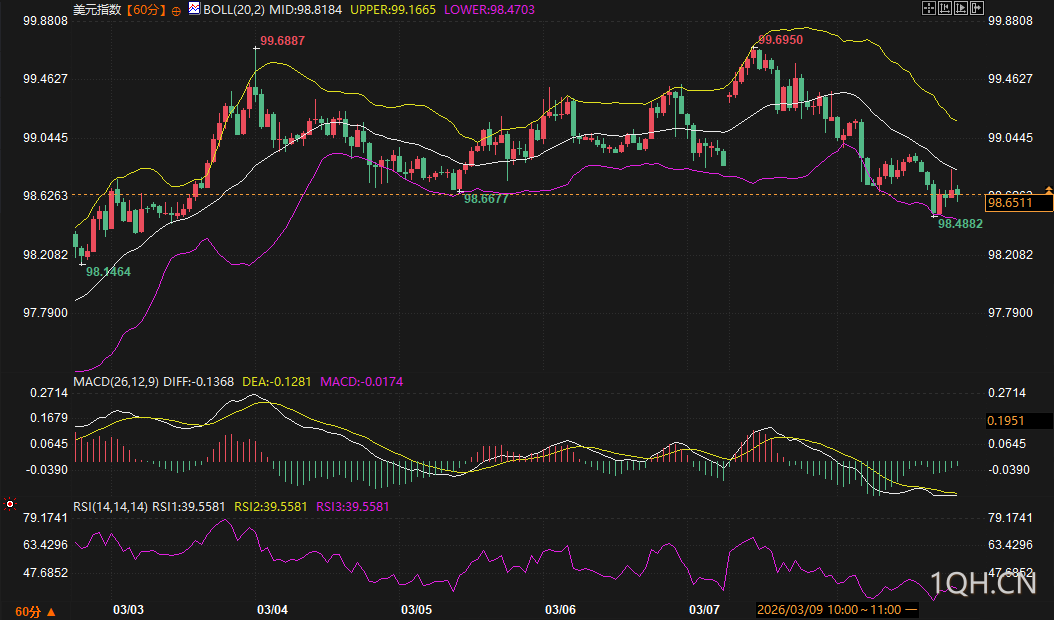Click the 美元指数 symbol name
This screenshot has width=1054, height=620.
(98, 9)
